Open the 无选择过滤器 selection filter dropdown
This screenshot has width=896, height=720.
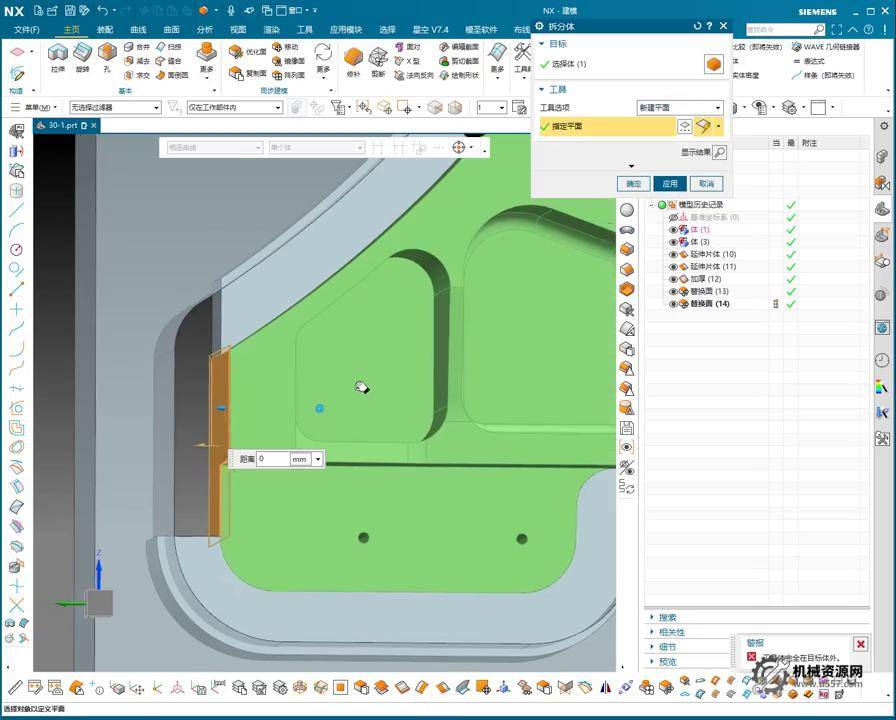(x=115, y=107)
